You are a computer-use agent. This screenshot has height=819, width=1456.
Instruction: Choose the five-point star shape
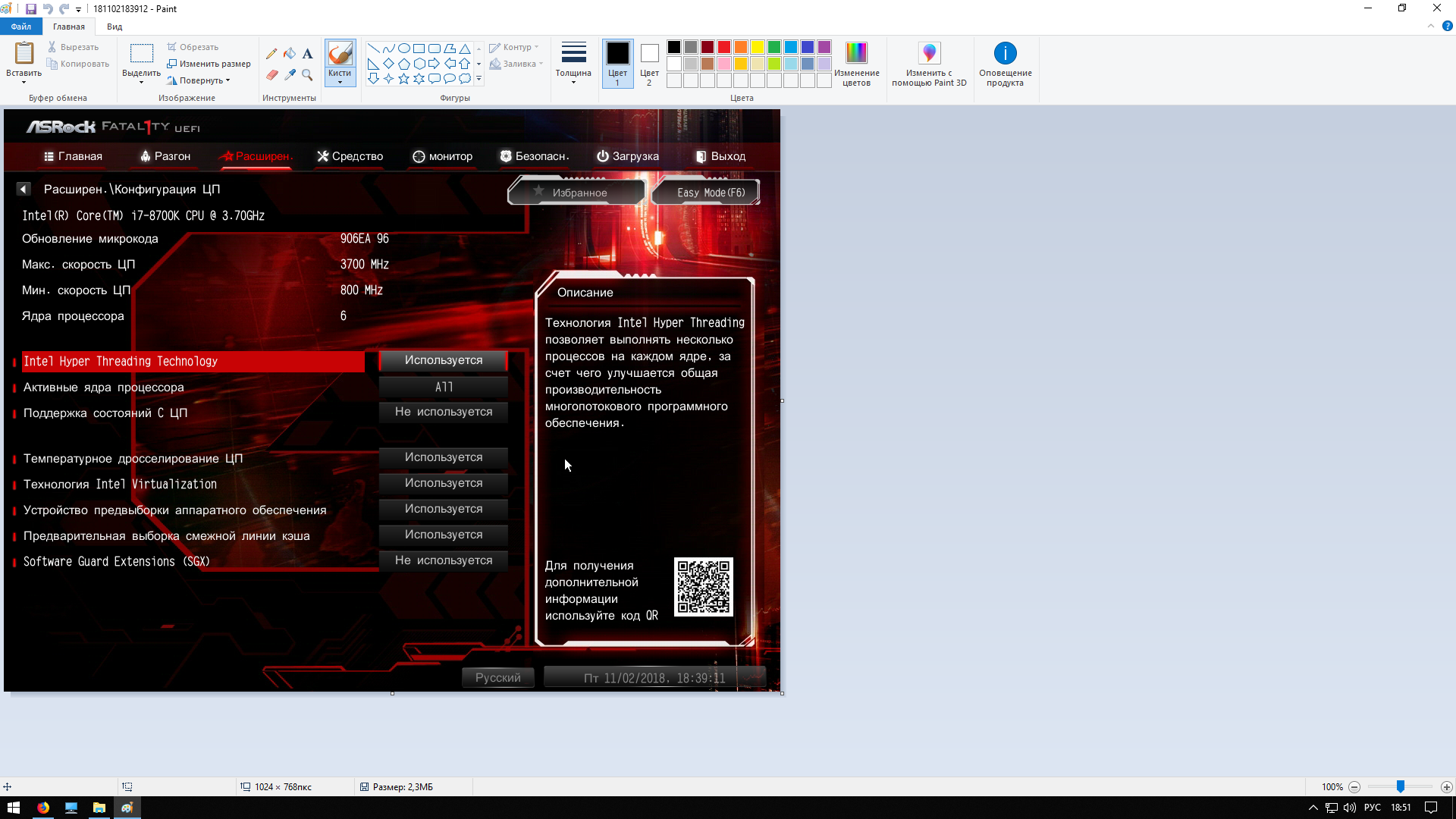[403, 79]
